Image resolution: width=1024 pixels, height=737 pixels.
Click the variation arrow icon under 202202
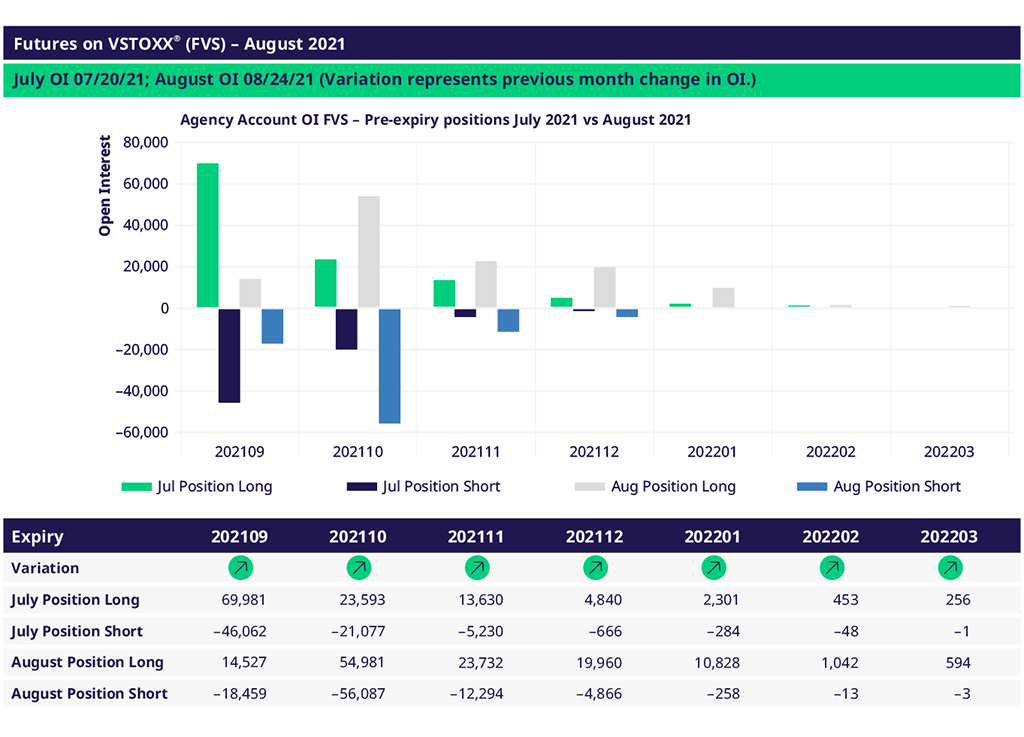[831, 568]
